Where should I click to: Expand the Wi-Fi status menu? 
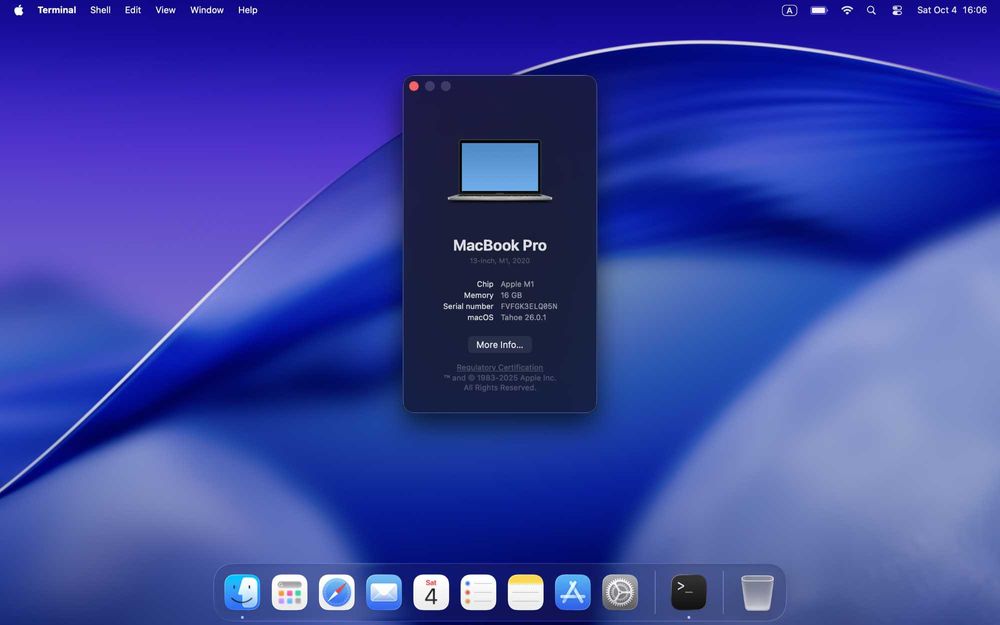pyautogui.click(x=847, y=10)
